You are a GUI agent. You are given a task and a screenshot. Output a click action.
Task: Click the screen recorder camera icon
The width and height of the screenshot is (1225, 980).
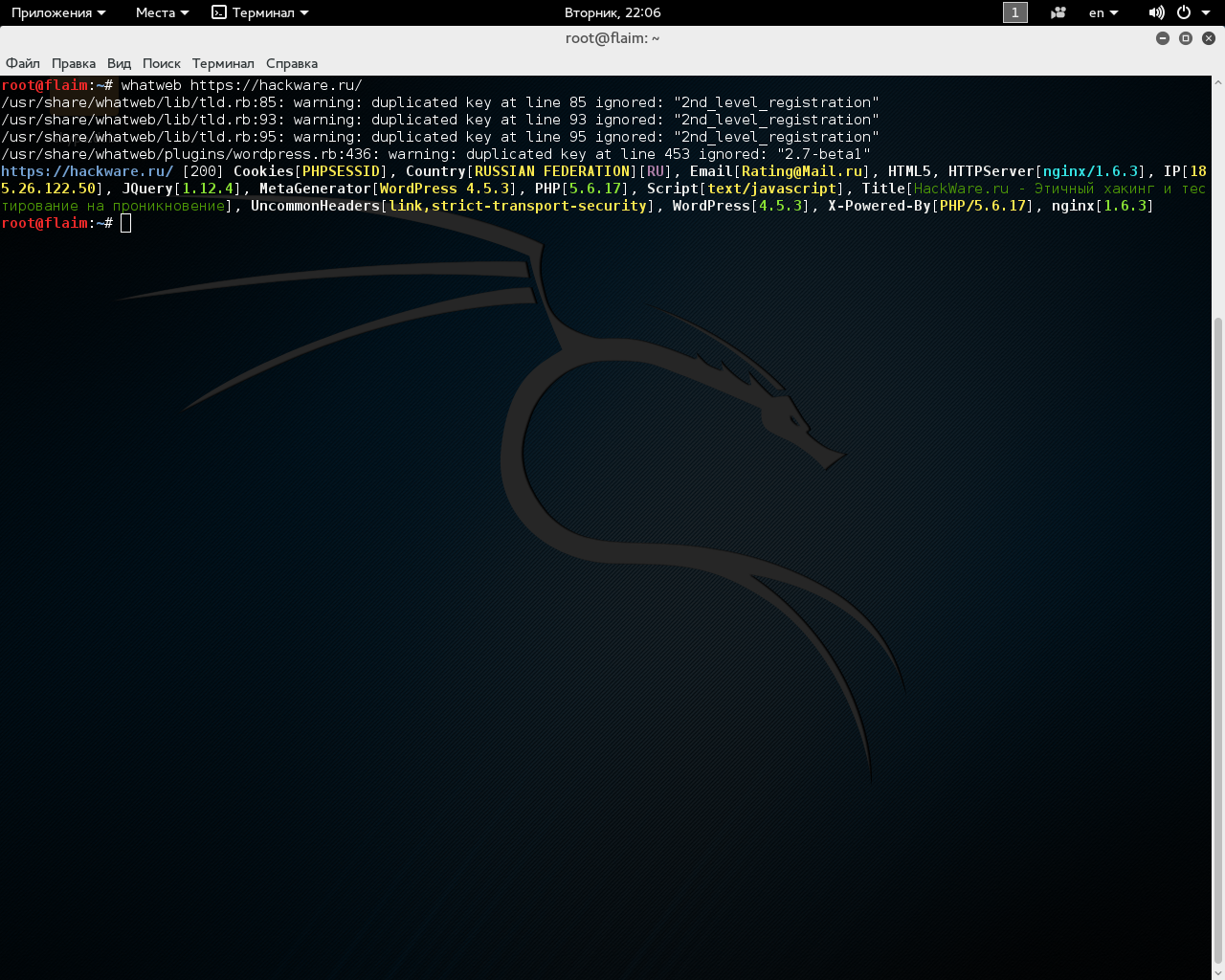(x=1058, y=12)
